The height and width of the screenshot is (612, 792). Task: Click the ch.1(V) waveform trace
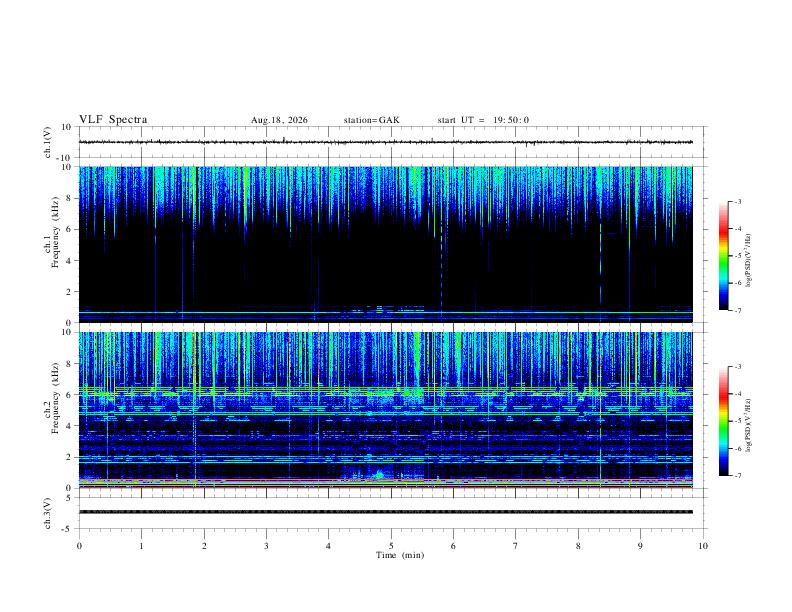(386, 142)
